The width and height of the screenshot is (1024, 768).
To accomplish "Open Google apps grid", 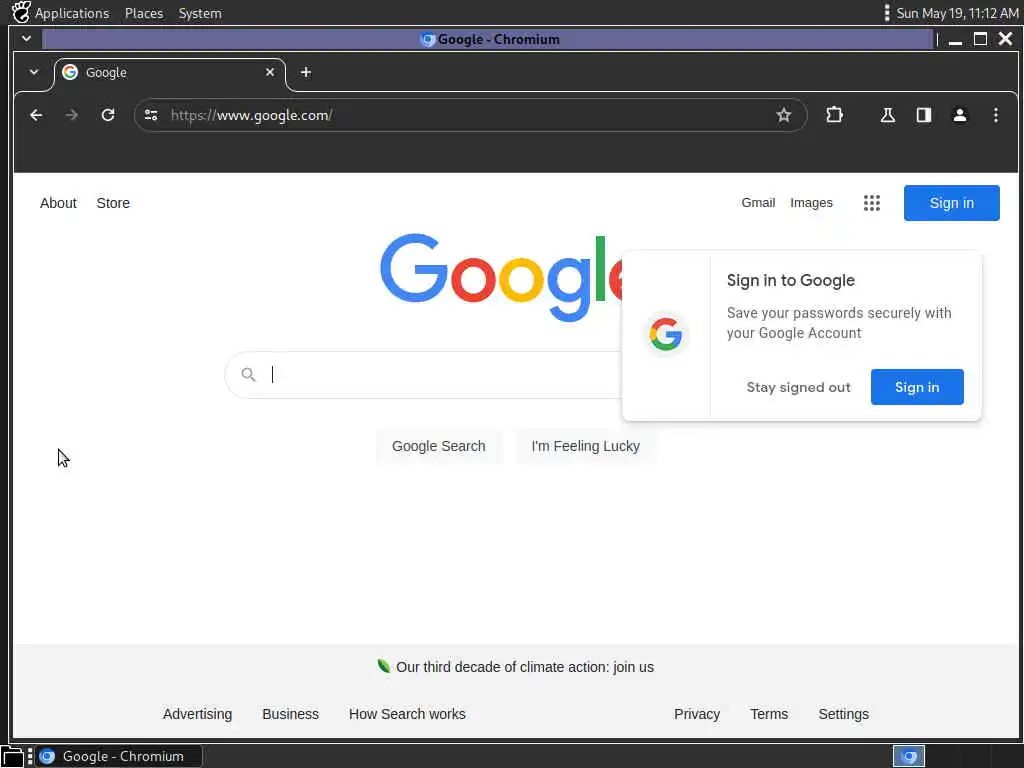I will (872, 203).
